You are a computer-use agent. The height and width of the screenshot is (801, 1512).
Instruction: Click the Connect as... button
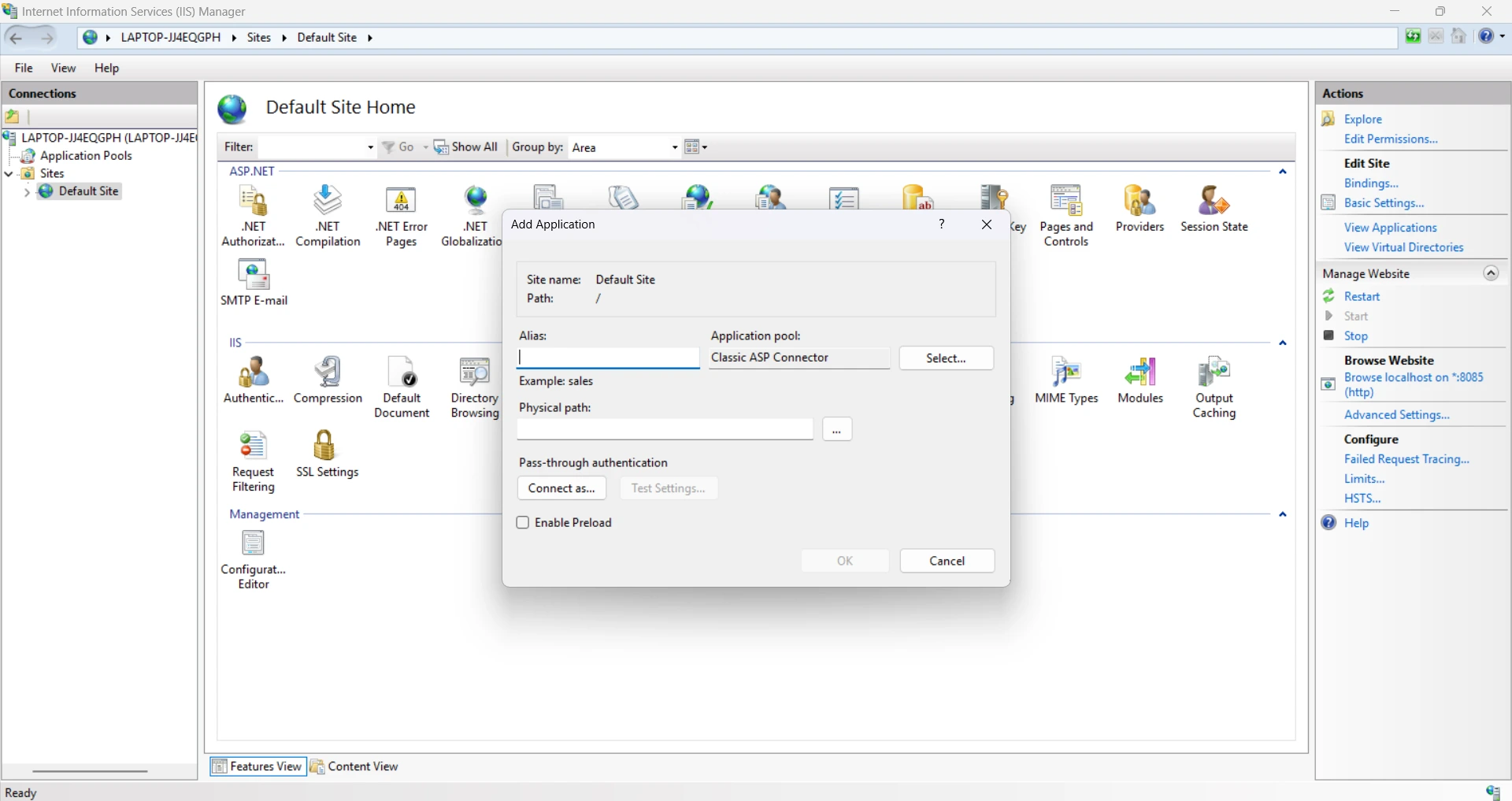point(561,488)
